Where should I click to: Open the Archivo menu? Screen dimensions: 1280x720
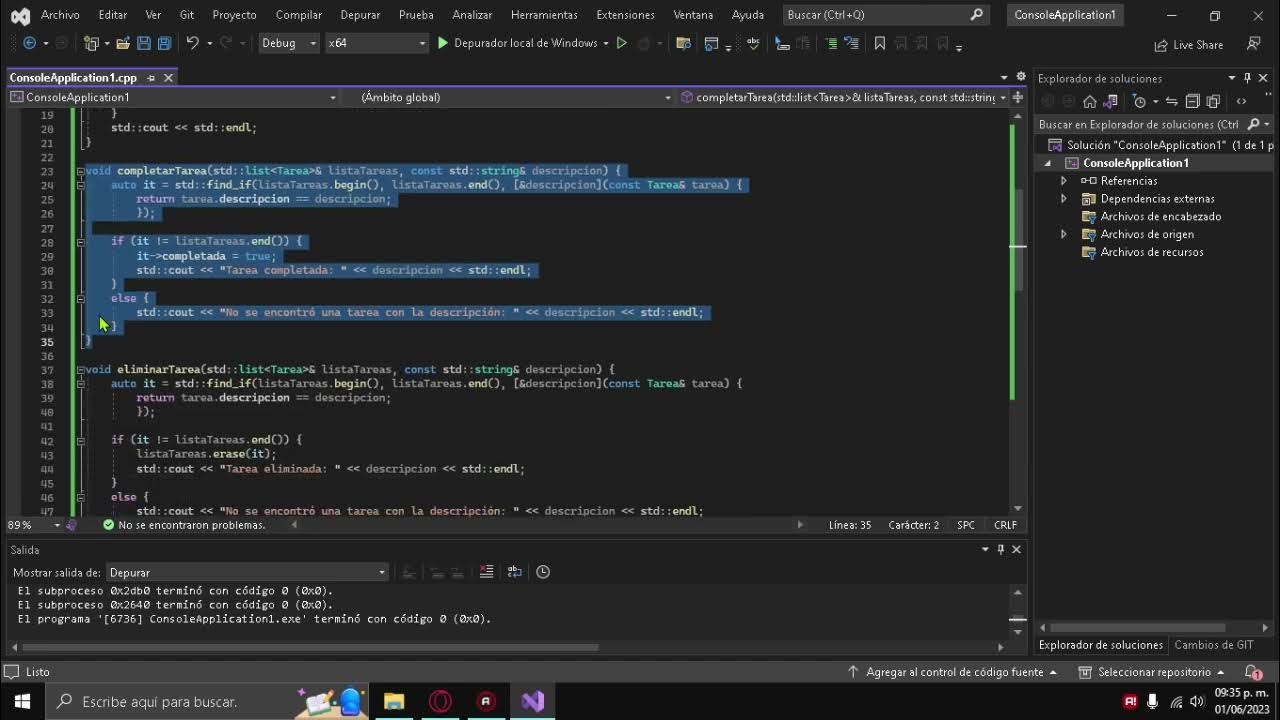tap(60, 15)
